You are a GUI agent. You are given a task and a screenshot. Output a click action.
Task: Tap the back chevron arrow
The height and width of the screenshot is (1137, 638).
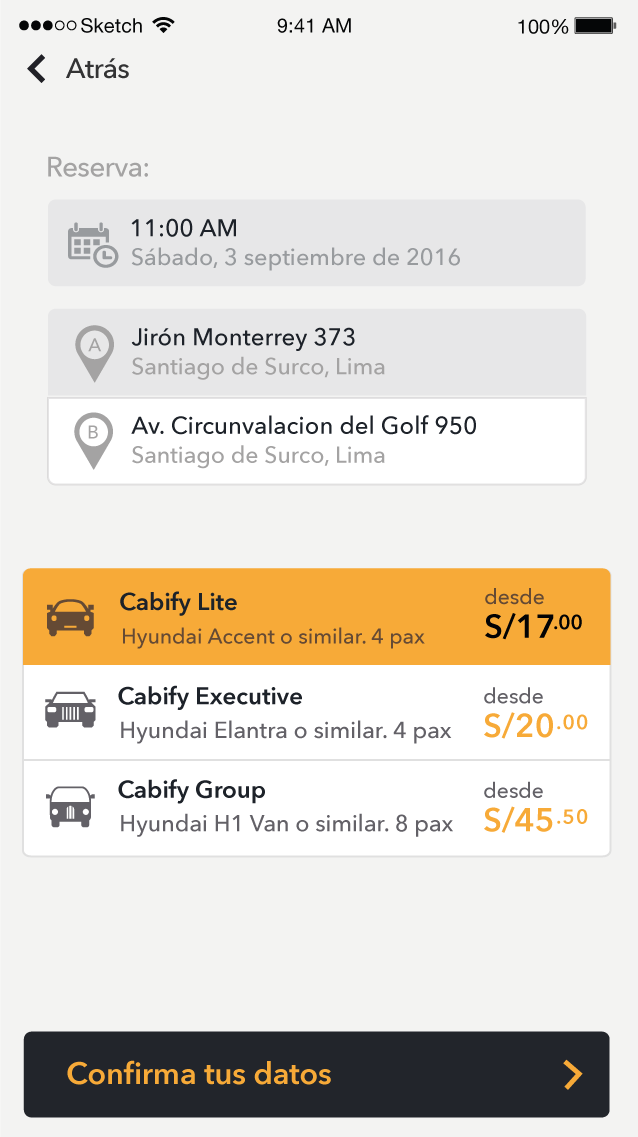37,69
